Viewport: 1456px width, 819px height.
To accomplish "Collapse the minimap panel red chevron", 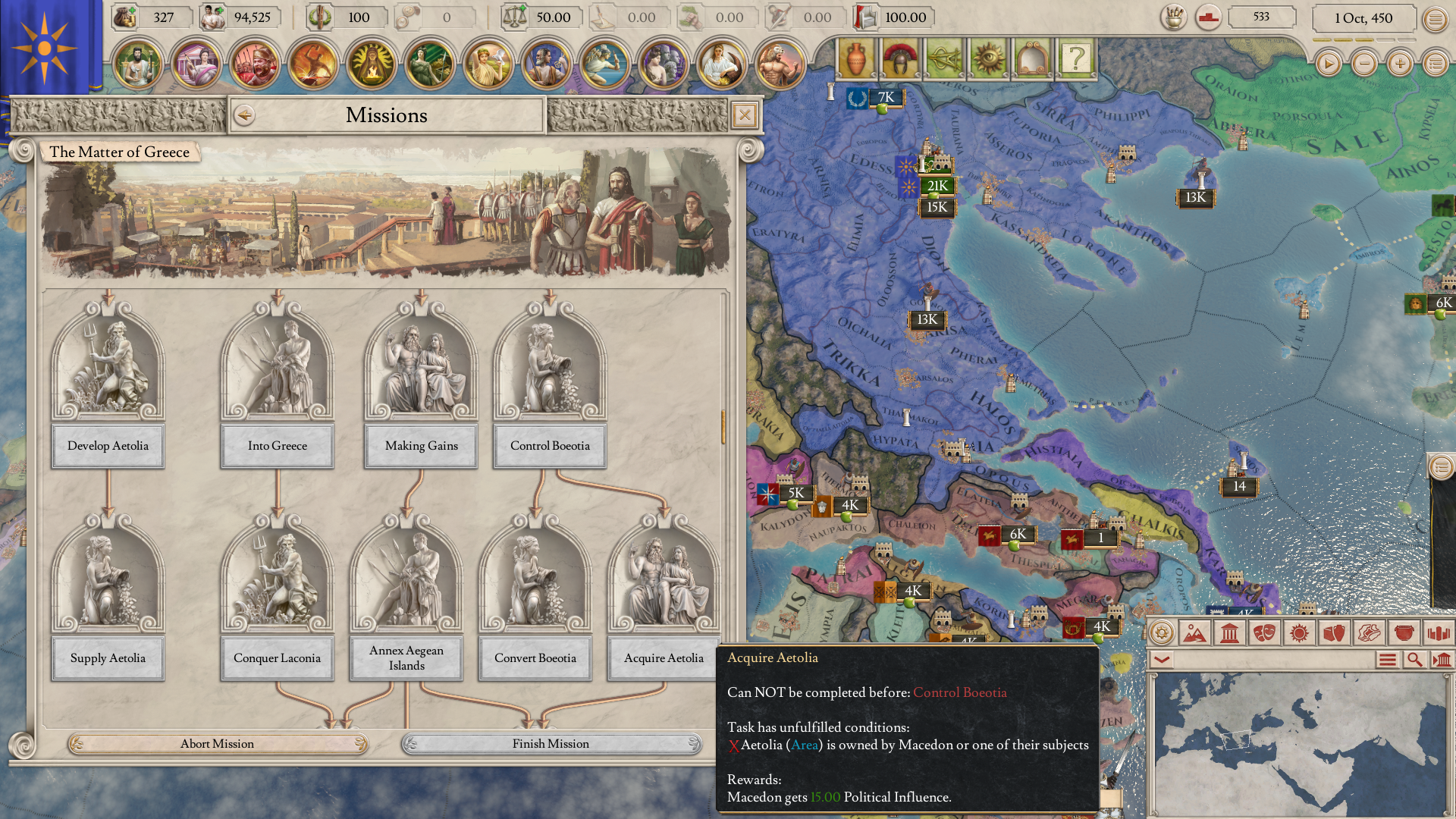I will 1161,660.
